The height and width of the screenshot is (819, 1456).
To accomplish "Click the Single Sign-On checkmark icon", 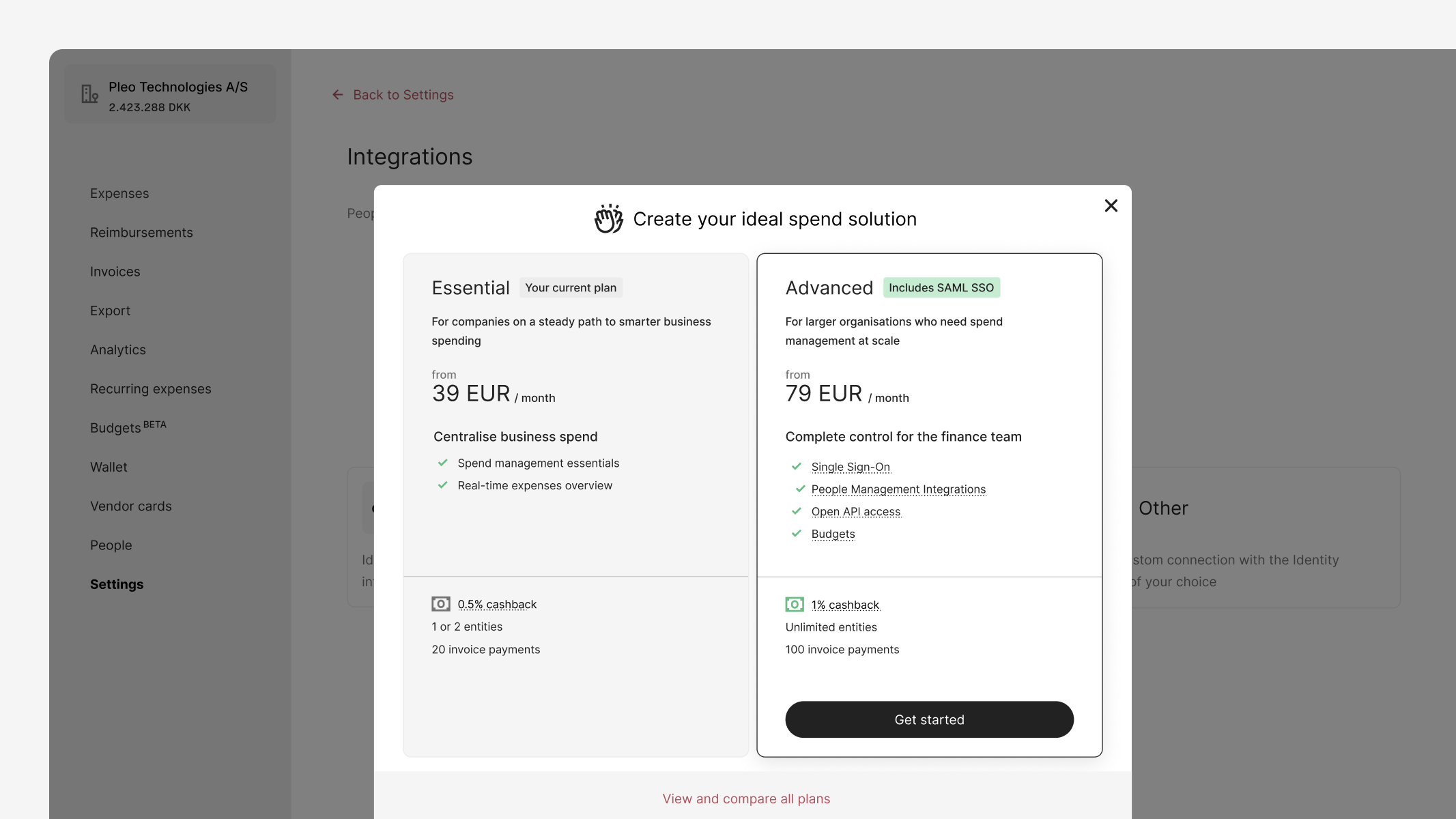I will click(796, 467).
